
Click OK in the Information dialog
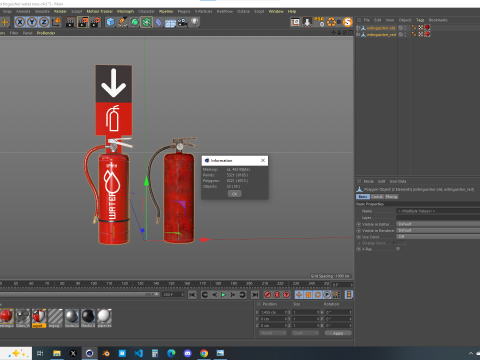pyautogui.click(x=235, y=194)
